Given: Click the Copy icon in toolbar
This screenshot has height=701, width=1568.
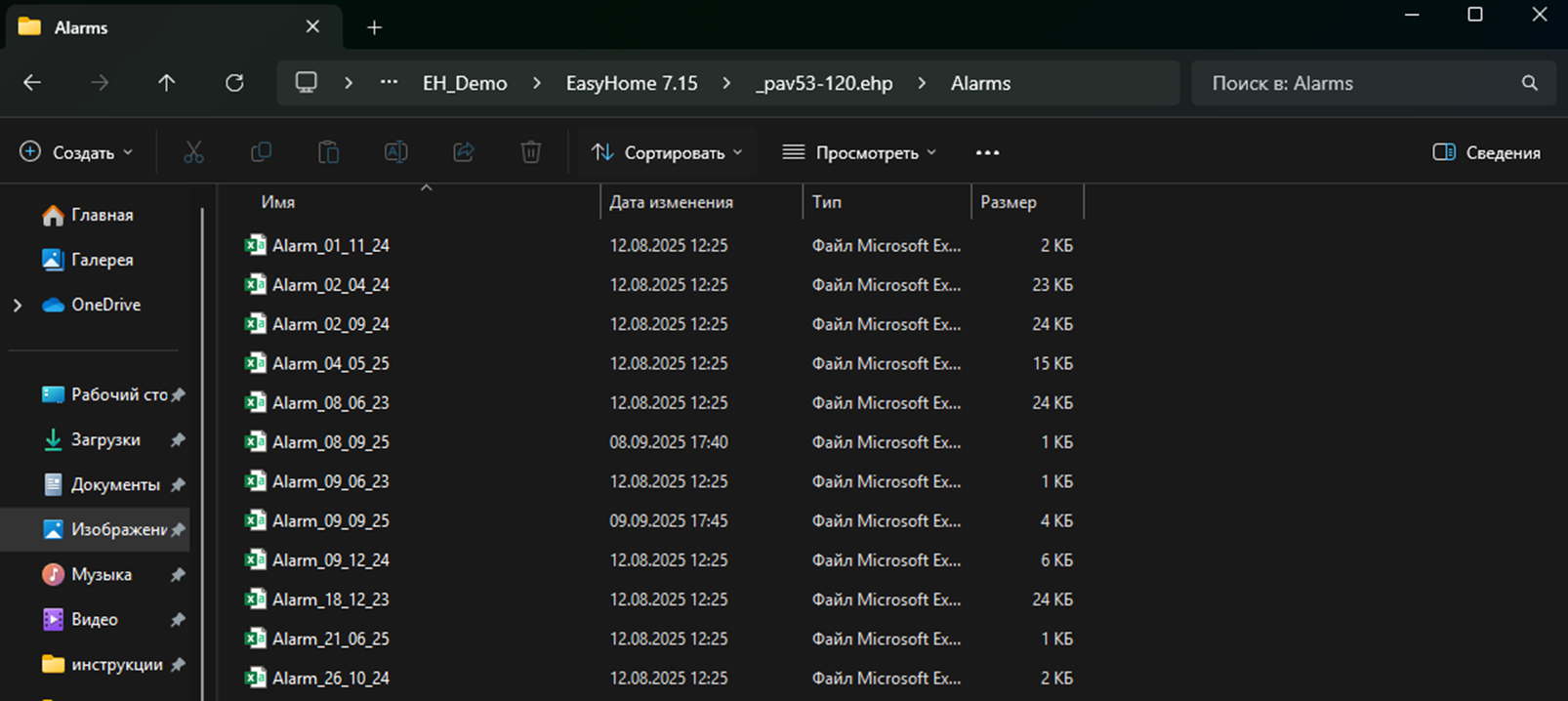Looking at the screenshot, I should (261, 152).
